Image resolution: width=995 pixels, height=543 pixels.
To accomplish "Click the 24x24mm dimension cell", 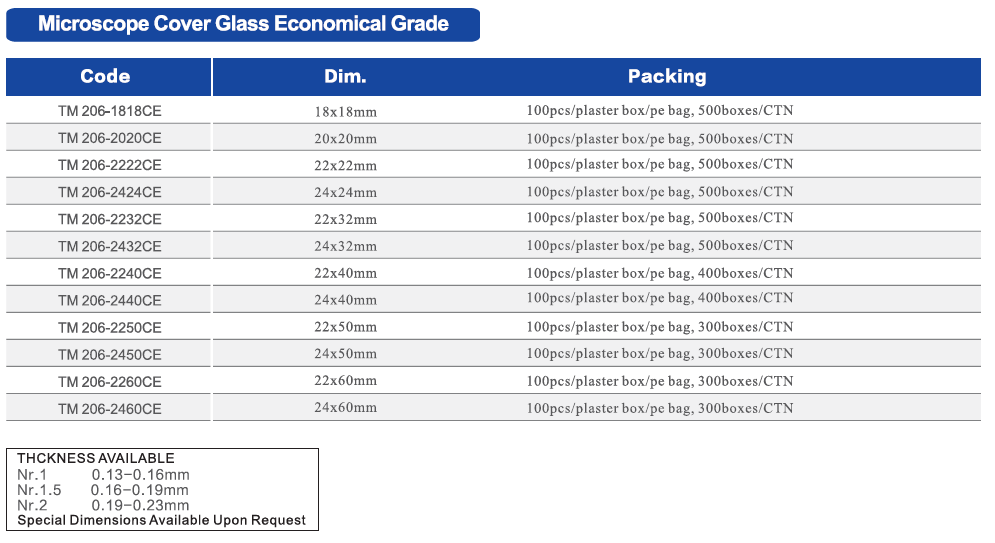I will [345, 192].
